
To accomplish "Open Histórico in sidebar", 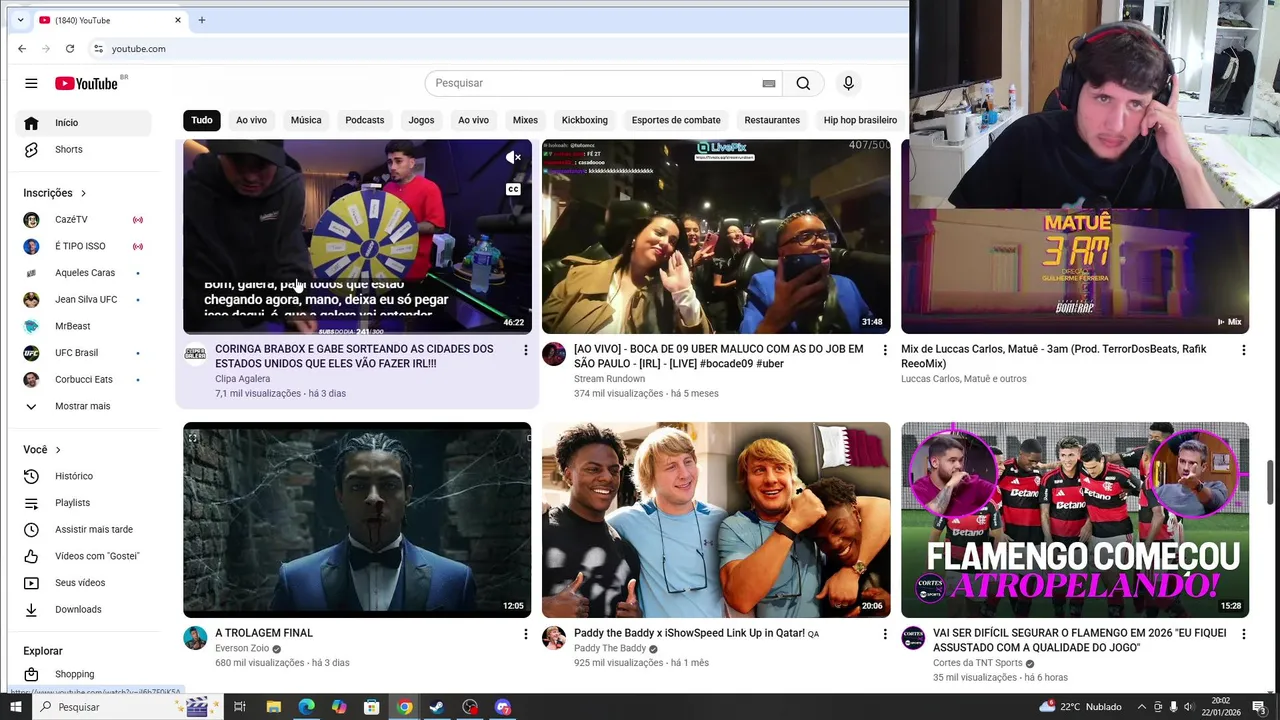I will click(84, 476).
